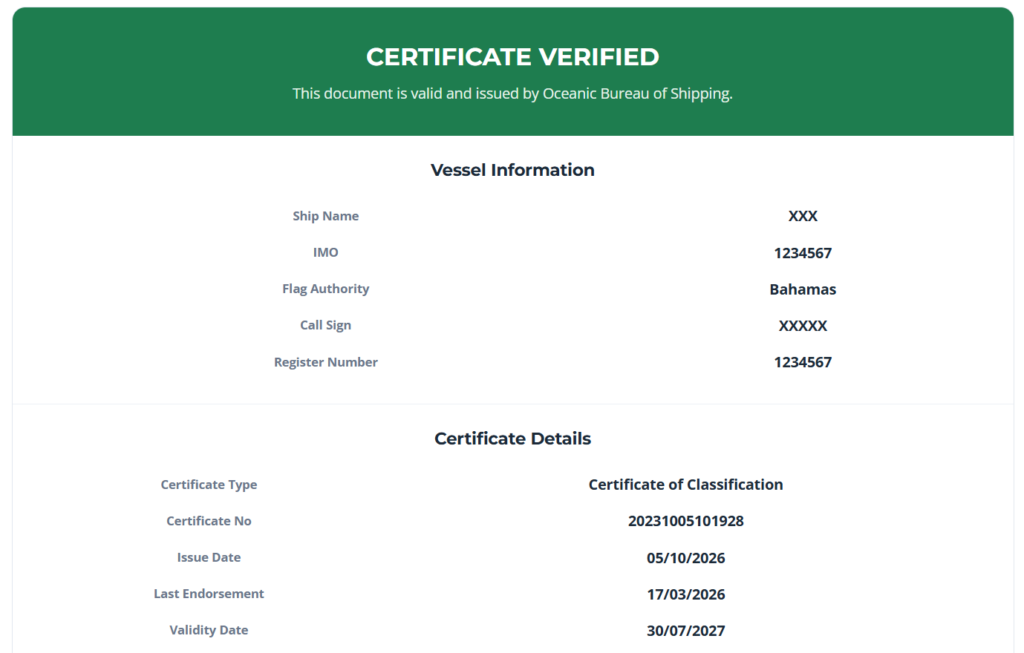Select certificate number 20231005101928

[x=686, y=521]
